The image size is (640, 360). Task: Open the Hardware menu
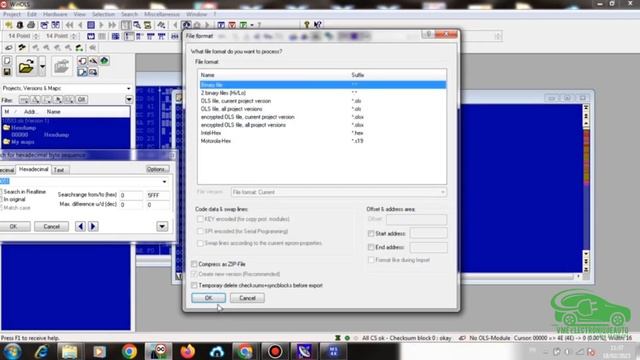(55, 14)
